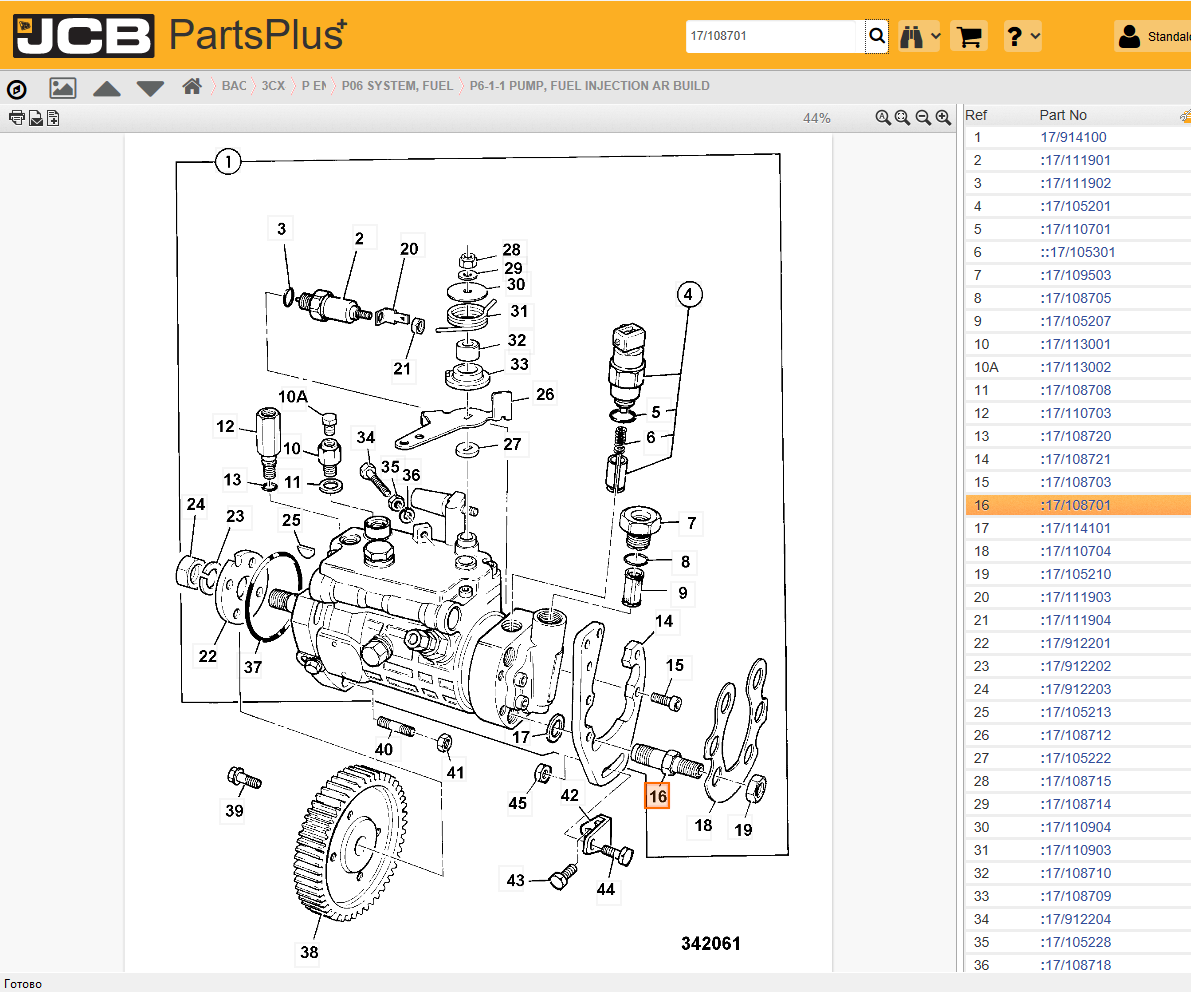
Task: Zoom out of the diagram
Action: (923, 118)
